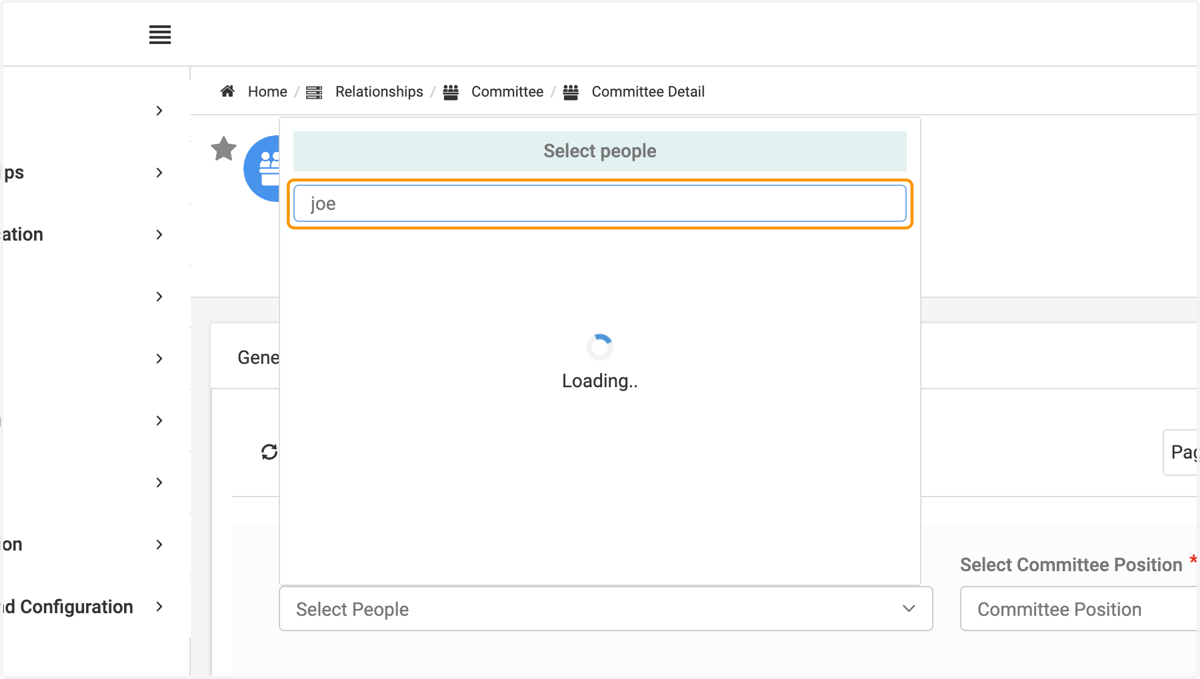Click the Select People dropdown chevron

pyautogui.click(x=908, y=608)
